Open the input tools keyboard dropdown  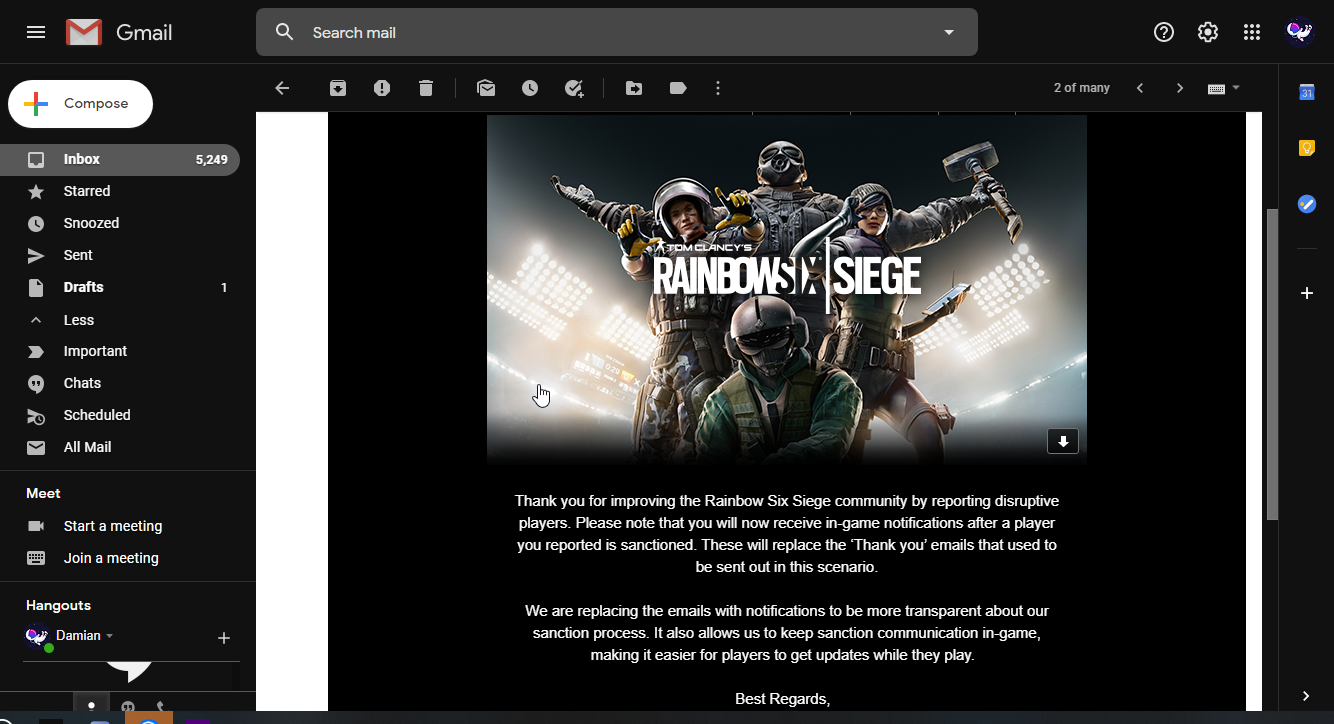[1224, 88]
